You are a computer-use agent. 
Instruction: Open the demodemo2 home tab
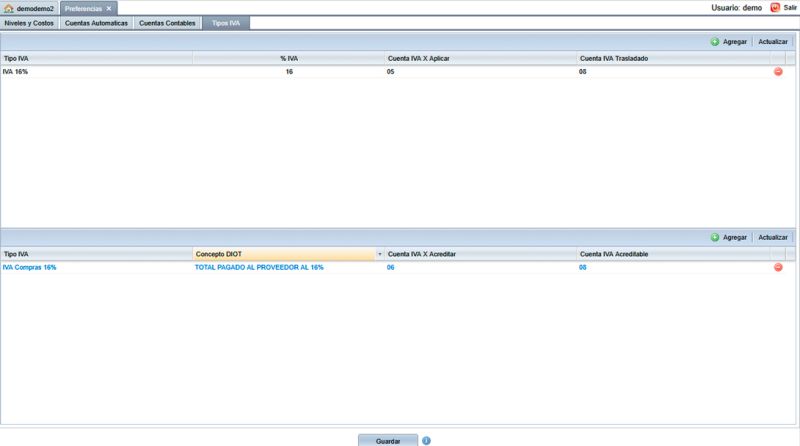pos(30,8)
